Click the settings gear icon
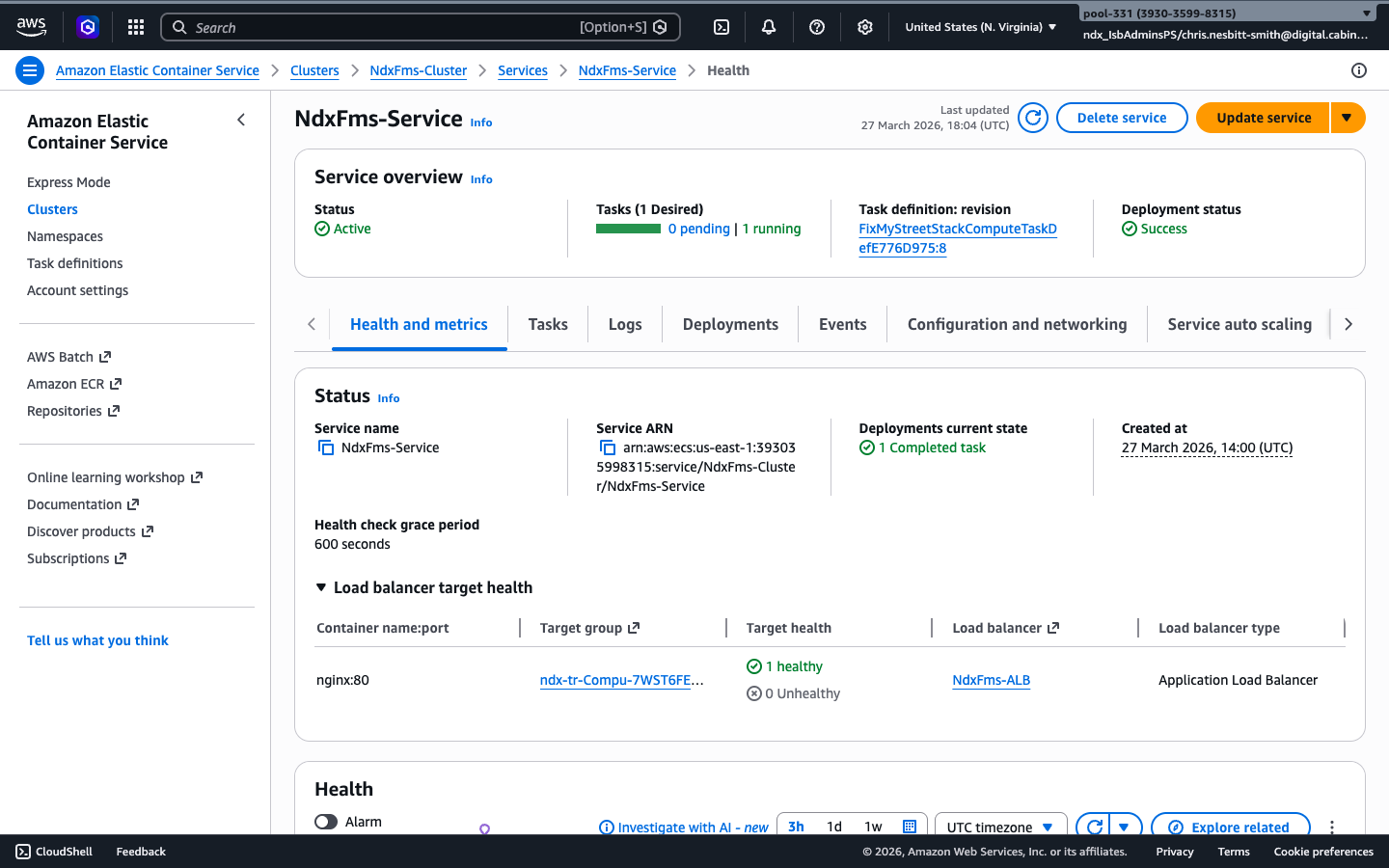Image resolution: width=1389 pixels, height=868 pixels. point(864,27)
